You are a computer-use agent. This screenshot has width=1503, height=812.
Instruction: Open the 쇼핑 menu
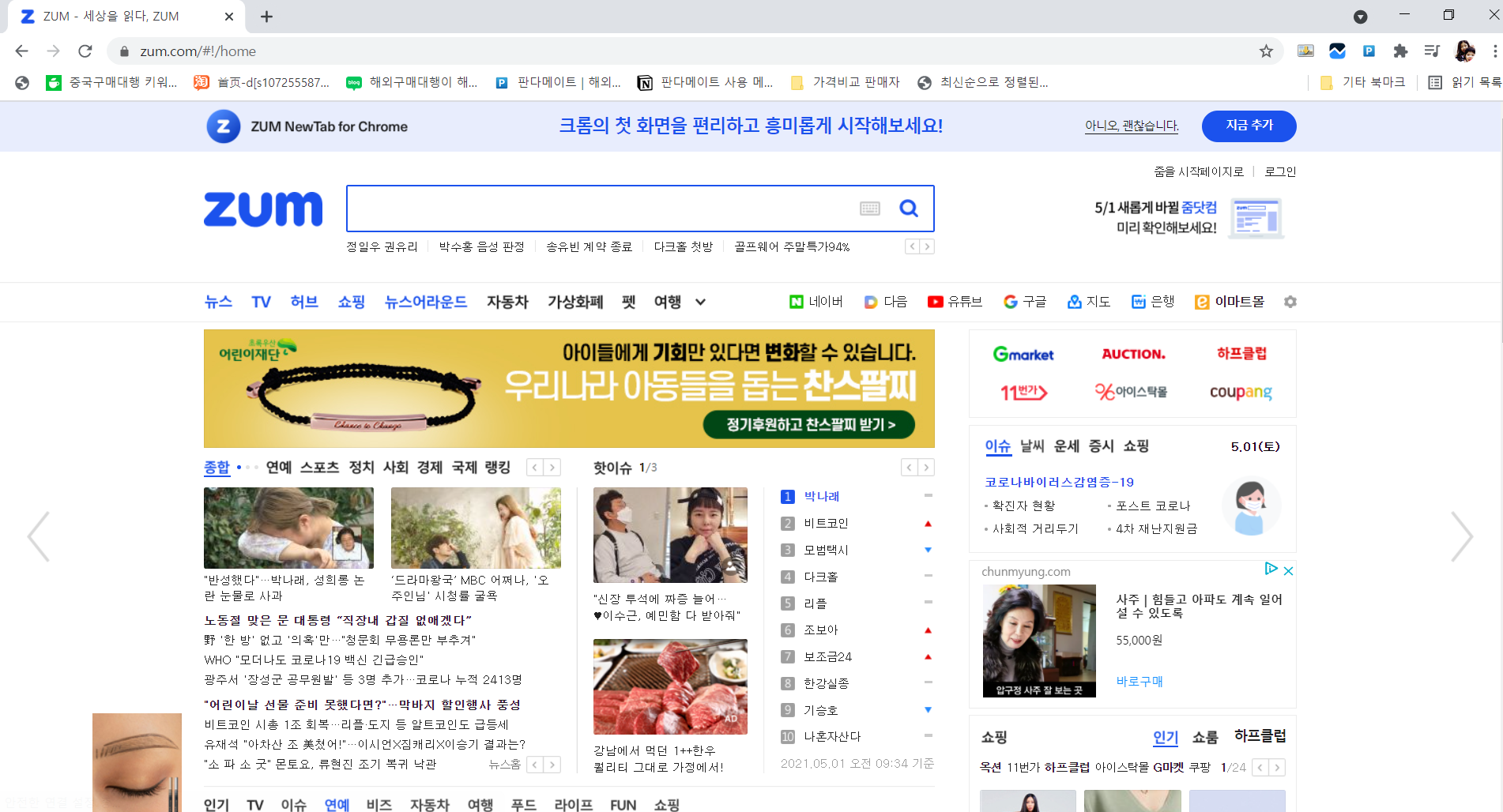coord(352,302)
